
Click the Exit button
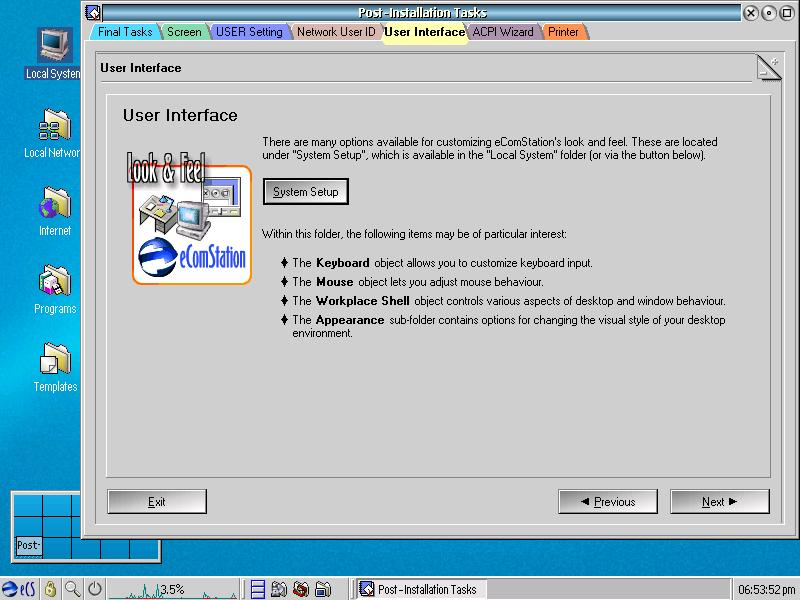coord(157,502)
